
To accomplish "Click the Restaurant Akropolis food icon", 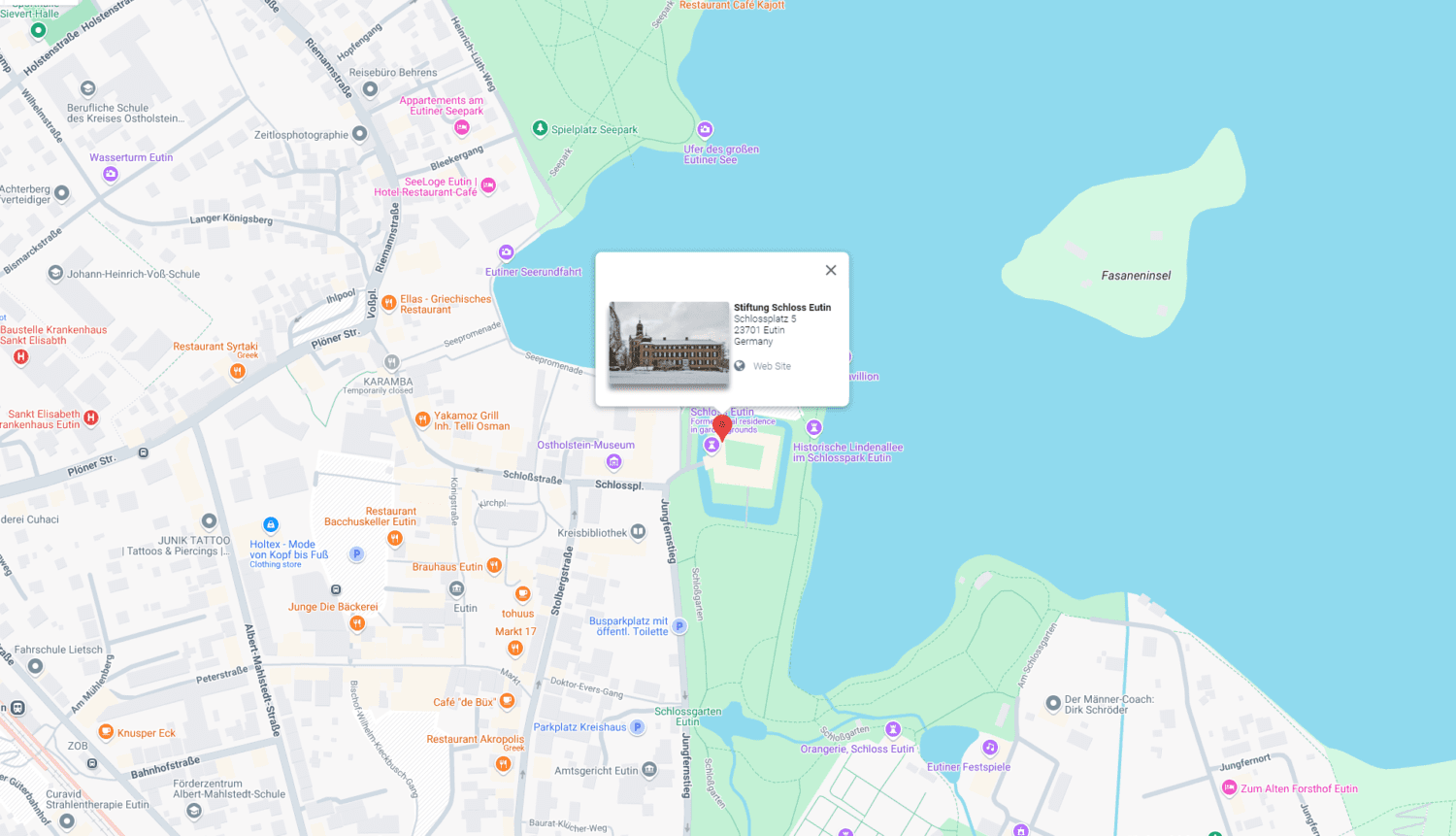I will 503,764.
